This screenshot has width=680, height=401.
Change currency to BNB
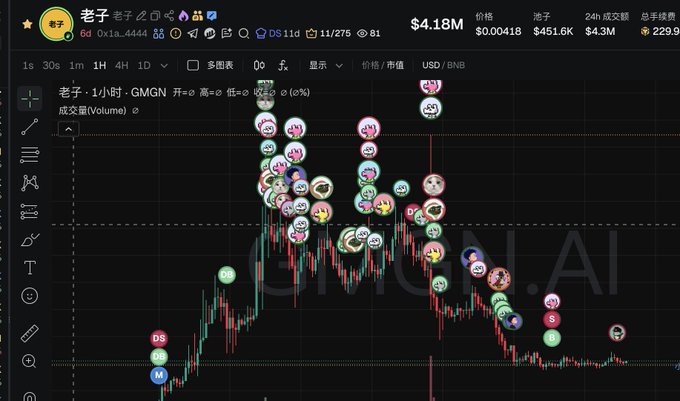[456, 65]
